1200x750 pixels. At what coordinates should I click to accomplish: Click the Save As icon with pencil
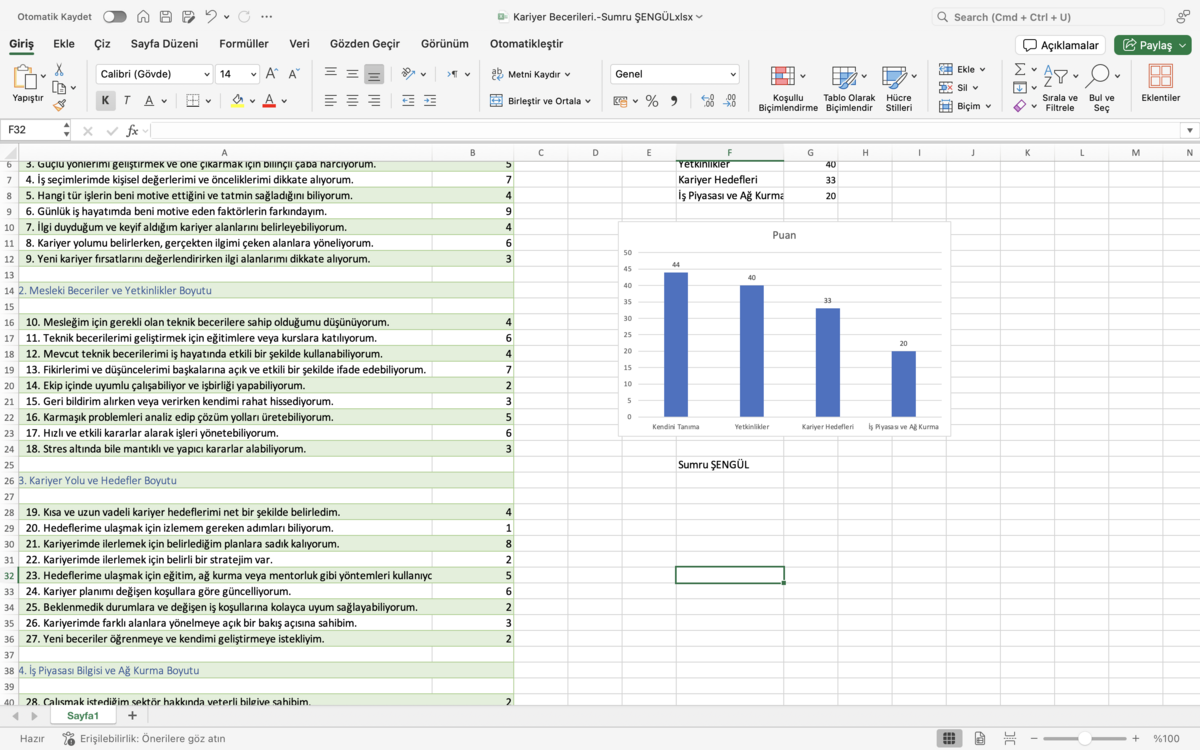click(x=187, y=17)
